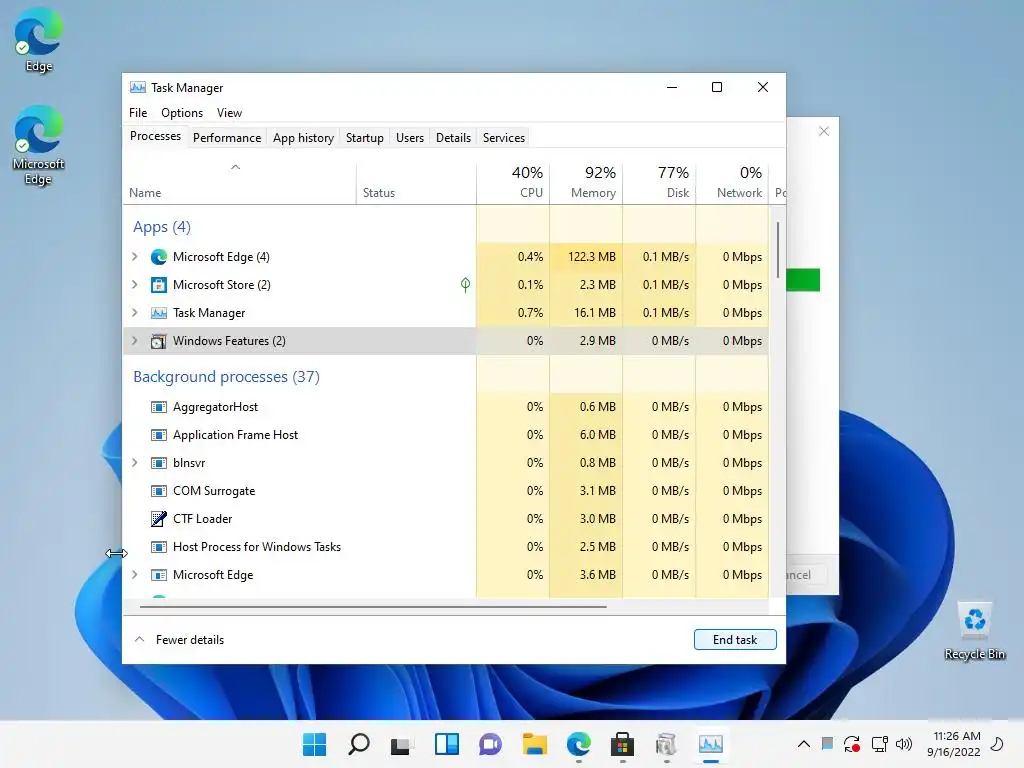Click the Microsoft Edge app icon in Apps list
This screenshot has height=768, width=1024.
[159, 257]
